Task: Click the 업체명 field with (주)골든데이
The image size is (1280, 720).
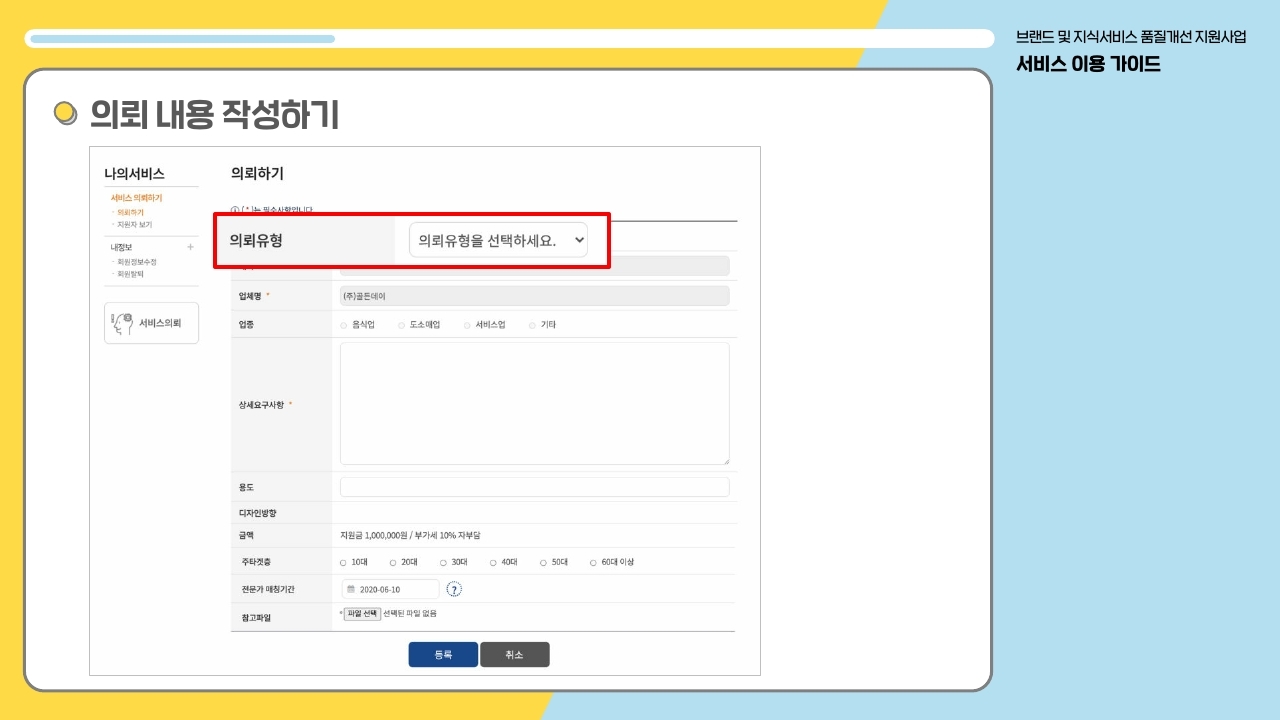Action: coord(535,296)
